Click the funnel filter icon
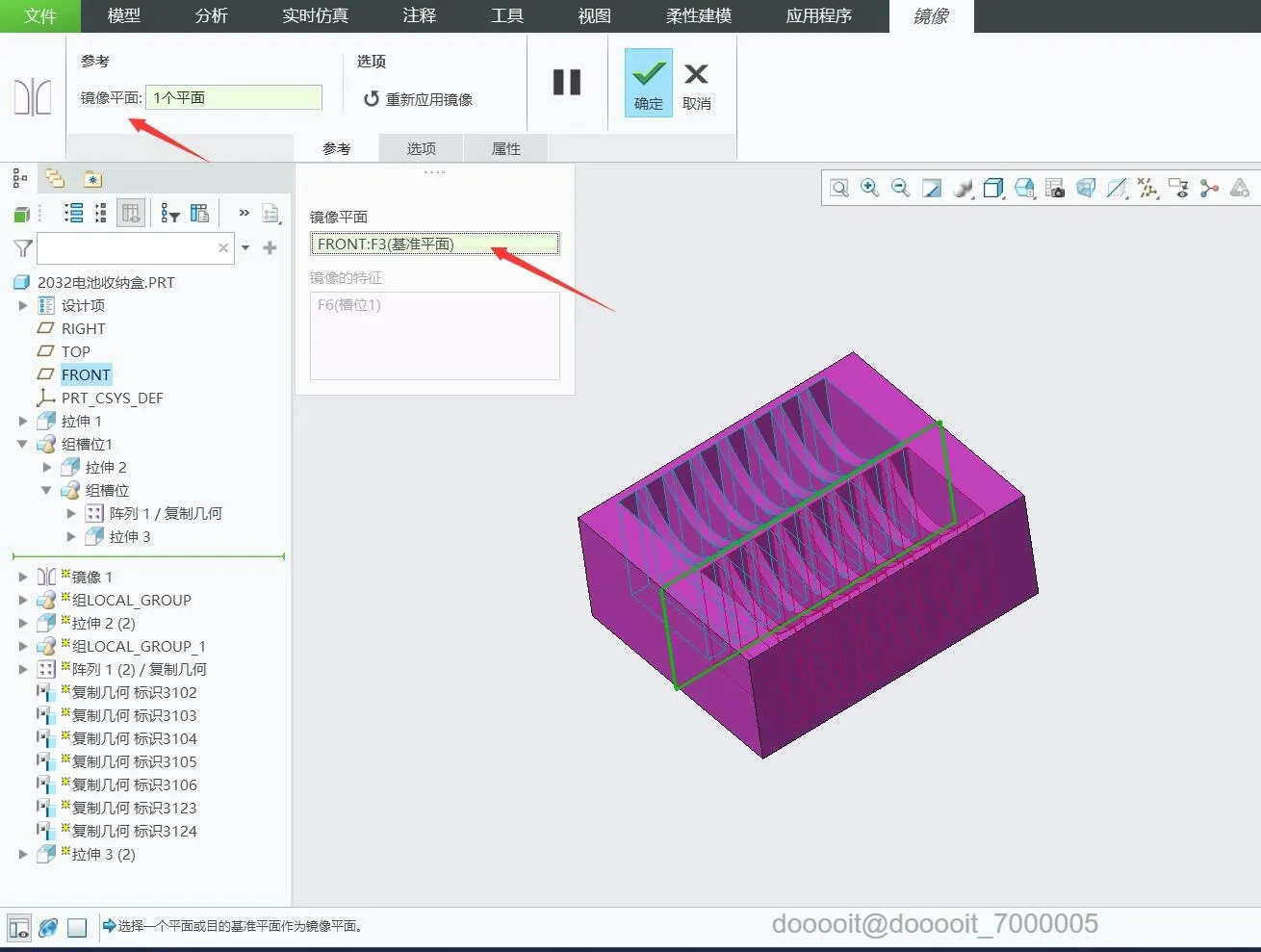Image resolution: width=1261 pixels, height=952 pixels. point(23,248)
